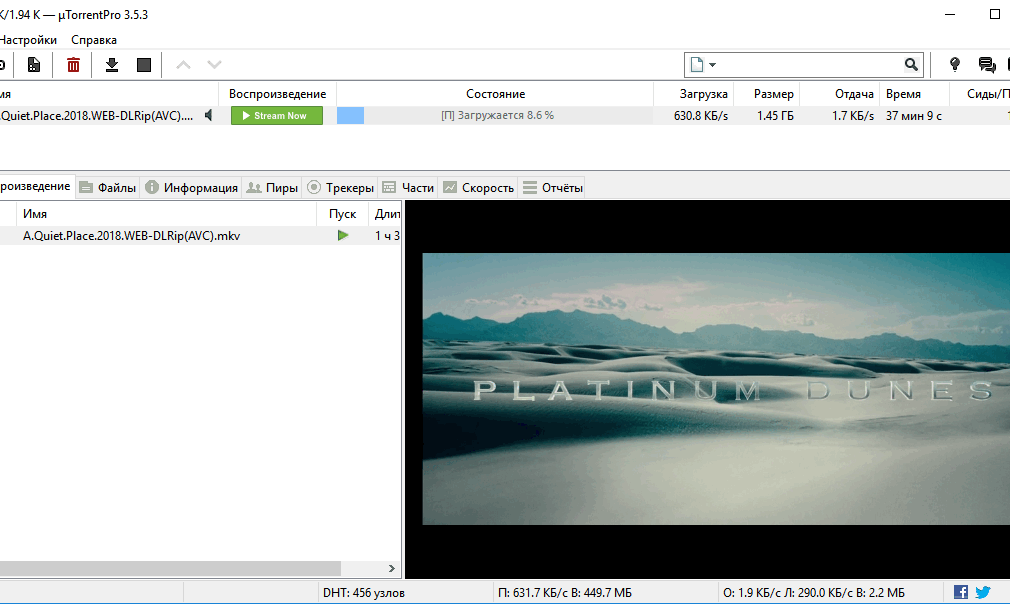Click the red trash remove torrent icon
Viewport: 1010px width, 604px height.
coord(73,65)
